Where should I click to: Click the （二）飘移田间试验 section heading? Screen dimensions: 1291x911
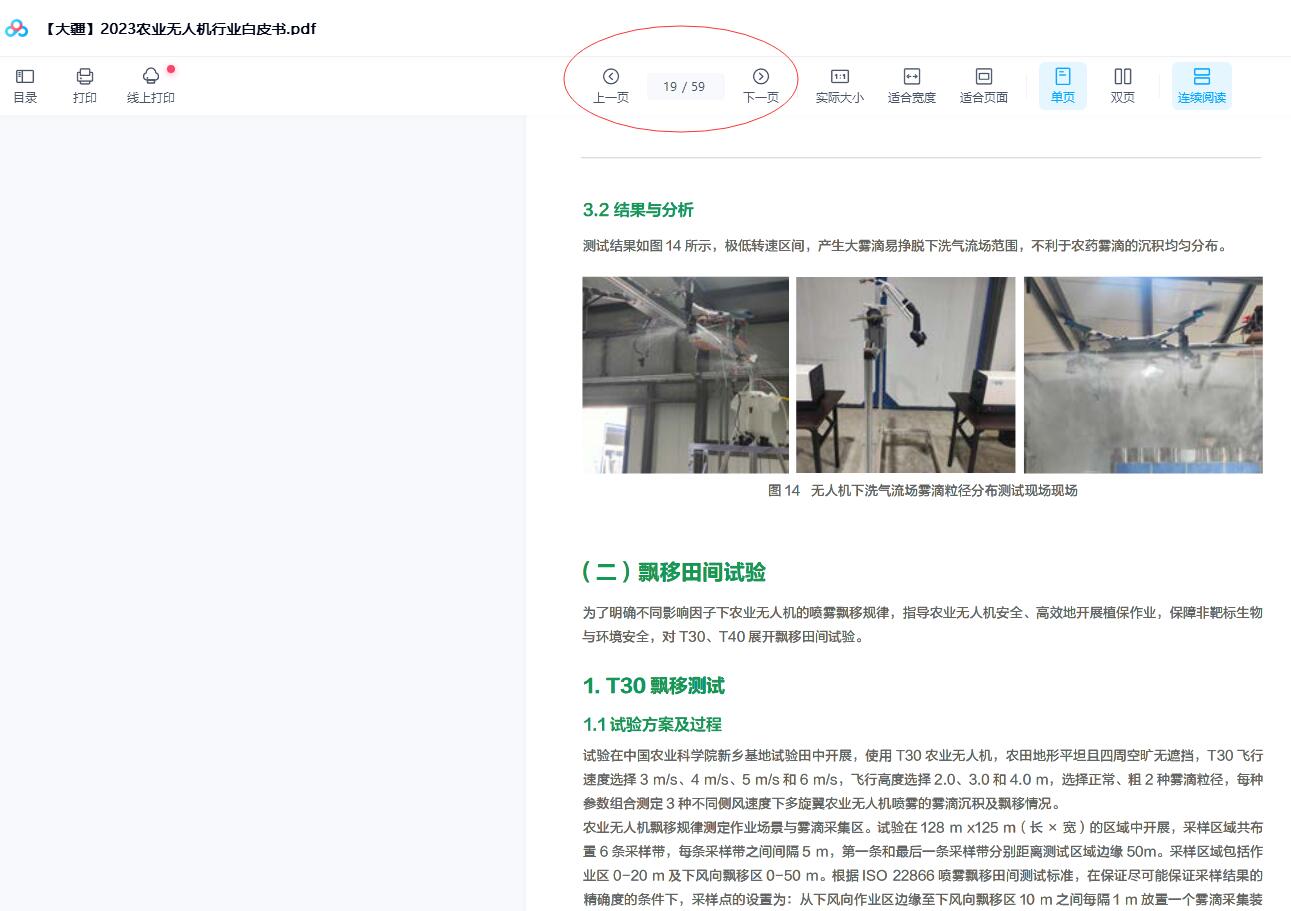(674, 572)
